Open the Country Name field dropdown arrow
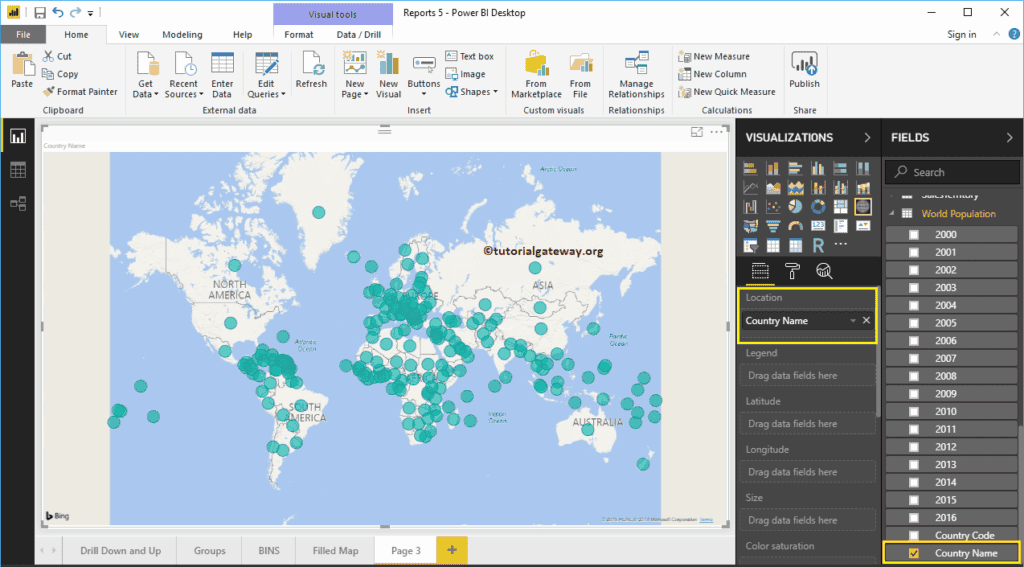 tap(852, 321)
